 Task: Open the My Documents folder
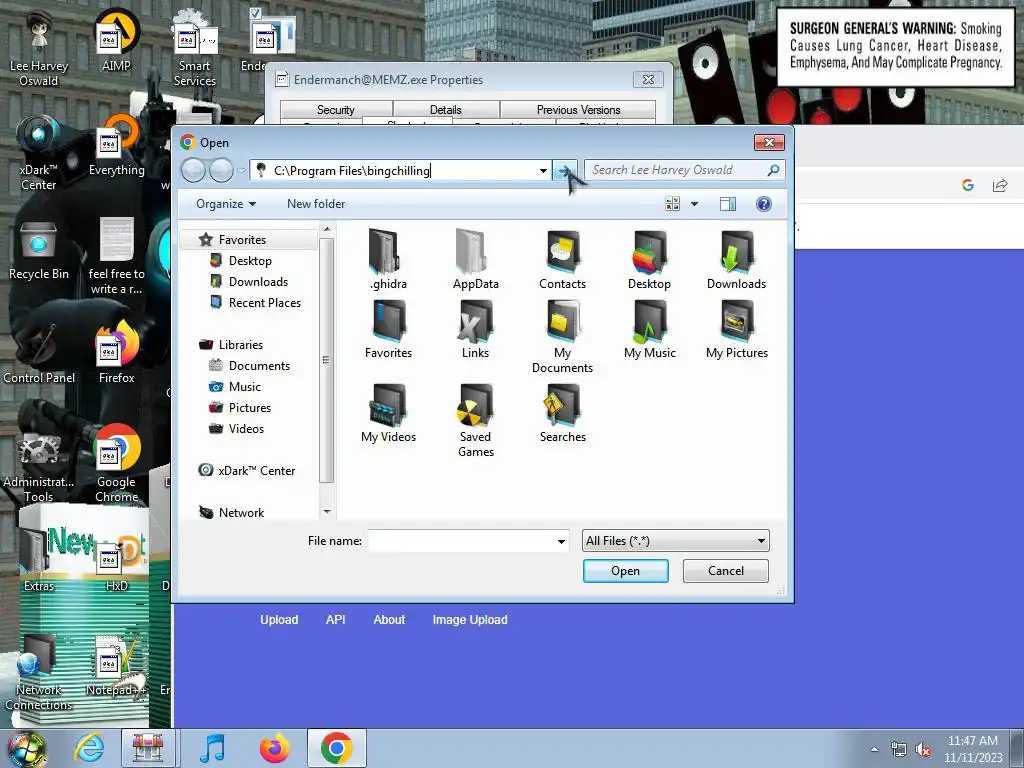click(562, 336)
